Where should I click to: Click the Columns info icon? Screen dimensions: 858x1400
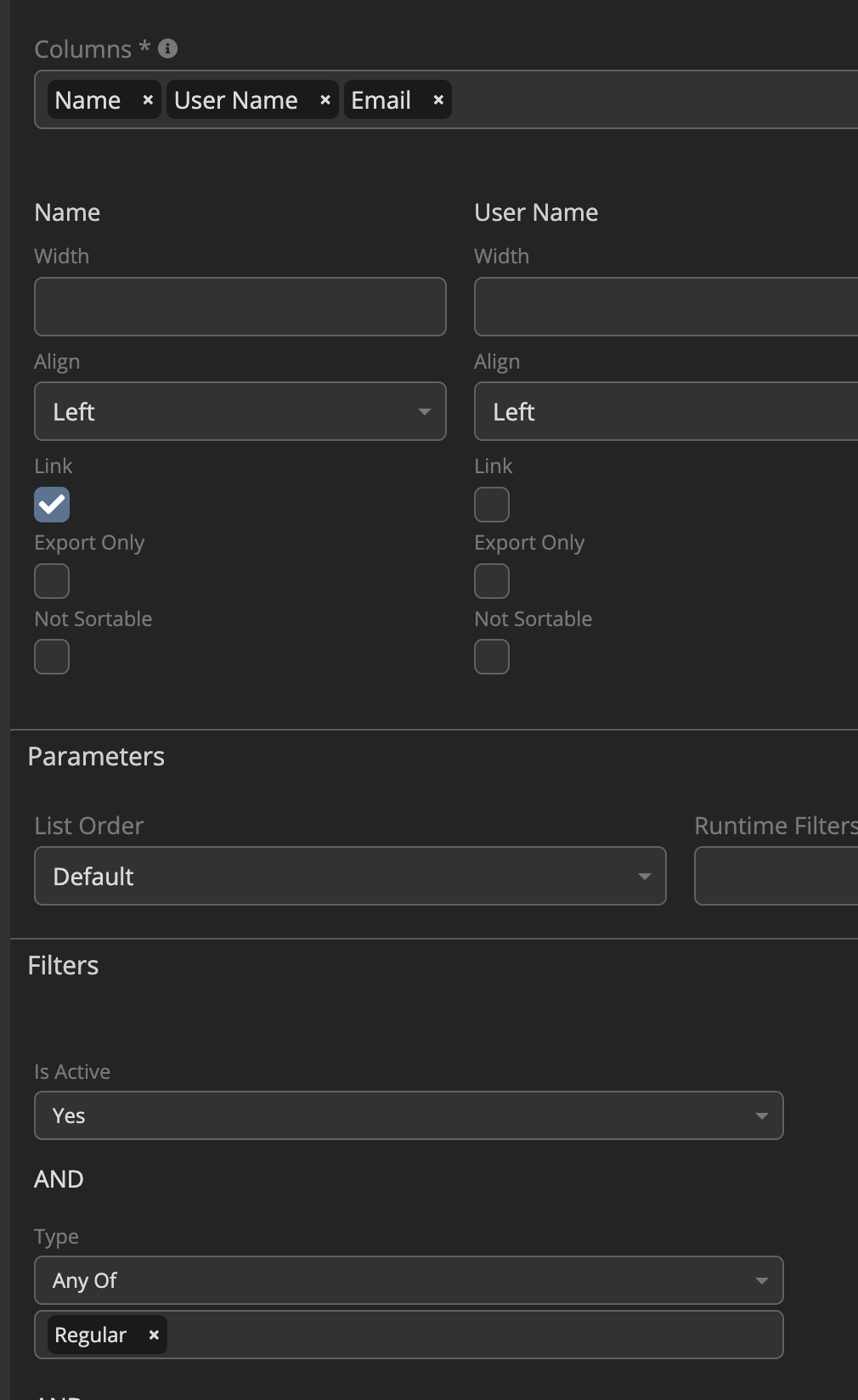coord(168,48)
